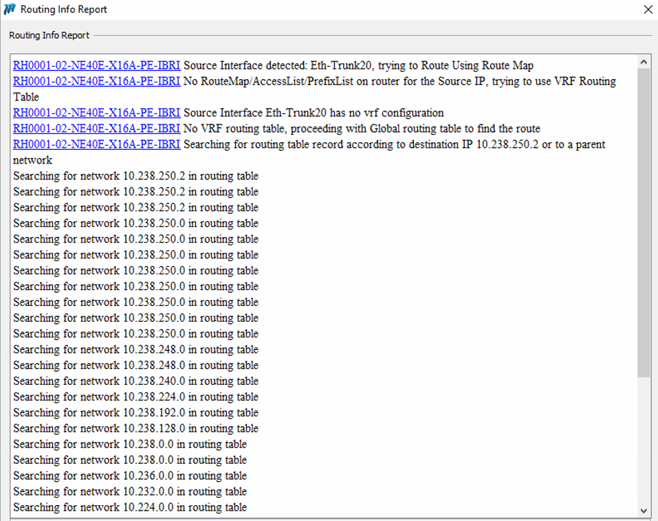This screenshot has height=521, width=658.
Task: Select the 'Searching for network 10.238.192.0' line
Action: click(x=135, y=413)
